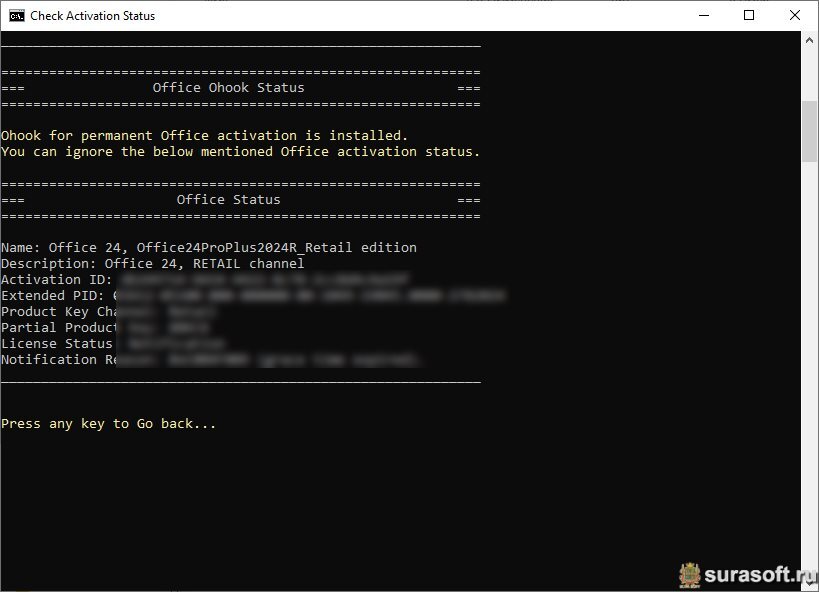This screenshot has height=592, width=819.
Task: Click the scrollbar down arrow
Action: point(809,582)
